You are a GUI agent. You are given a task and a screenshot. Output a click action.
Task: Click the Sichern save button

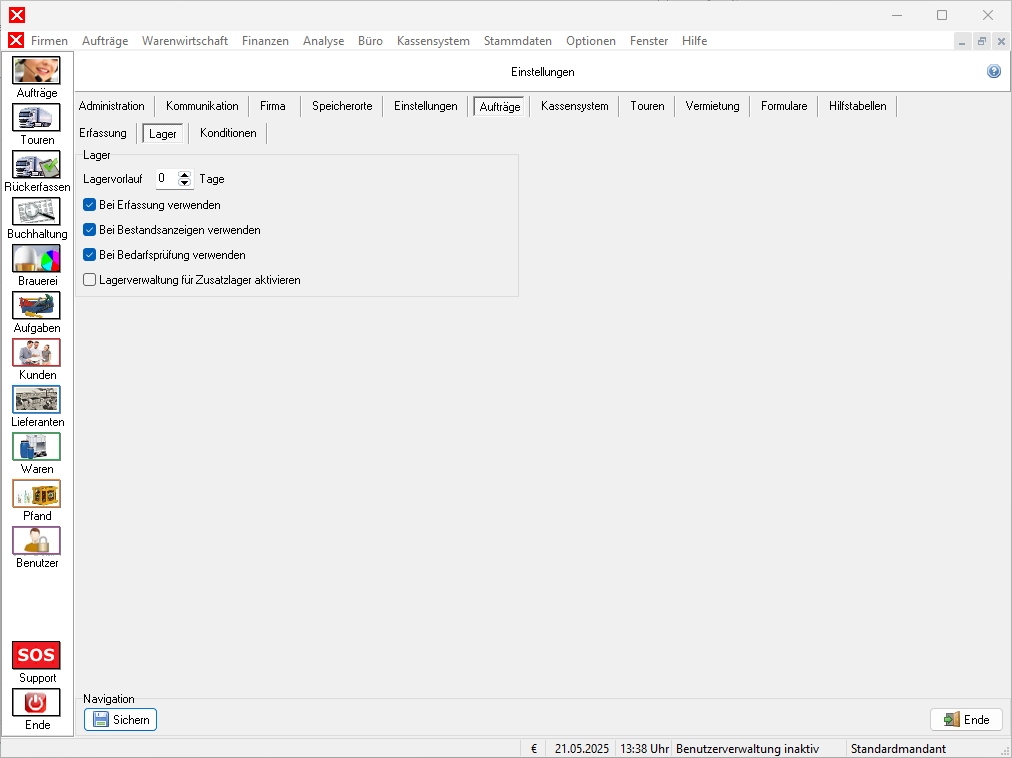click(120, 720)
